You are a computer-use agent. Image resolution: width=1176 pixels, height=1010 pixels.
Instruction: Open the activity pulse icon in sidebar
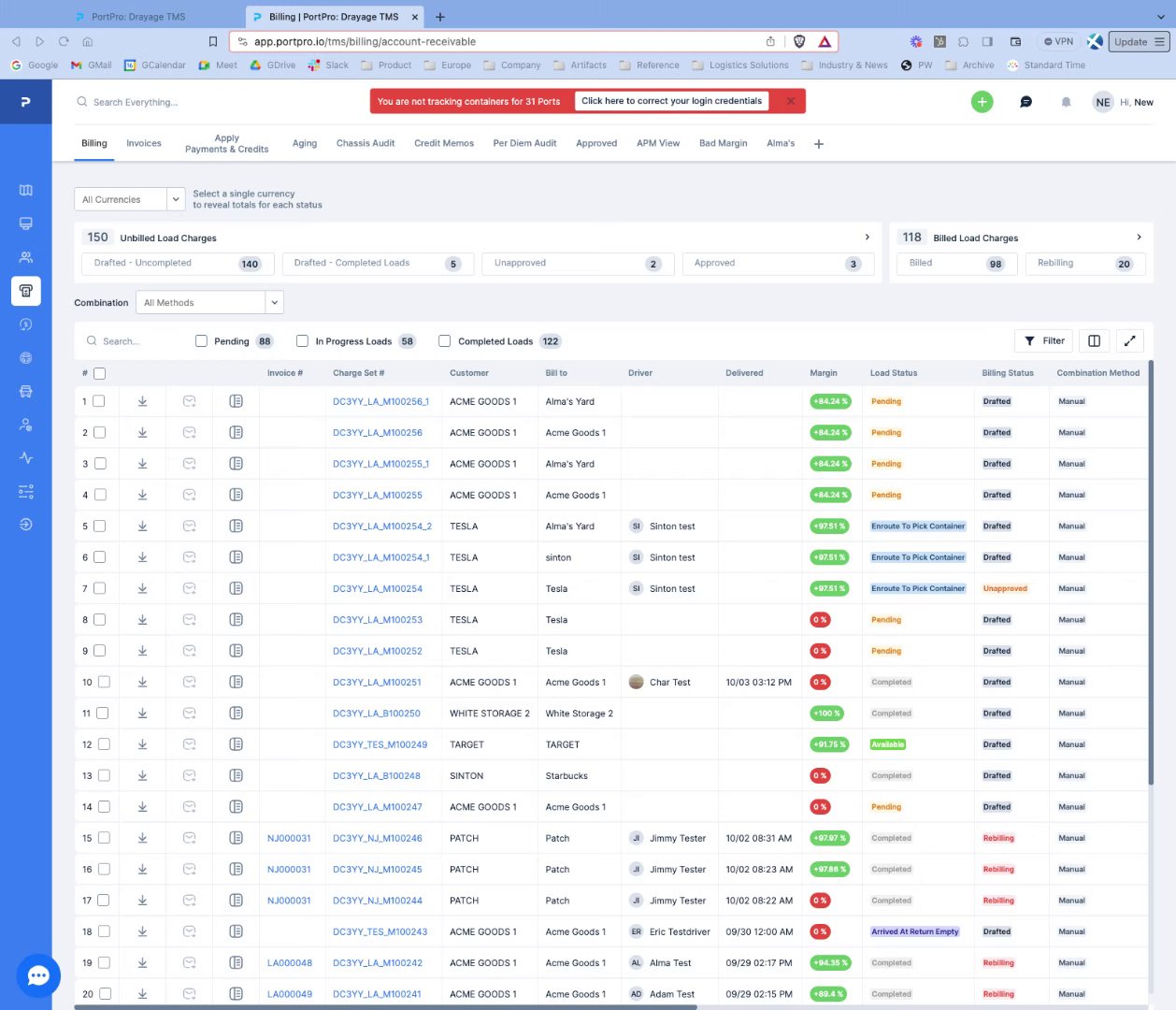26,458
